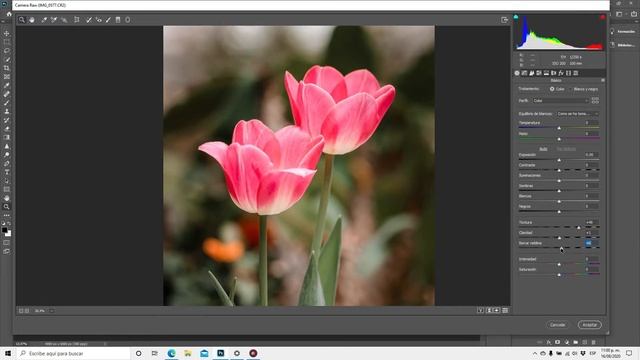Select the Camera Raw Hand tool

click(x=32, y=20)
